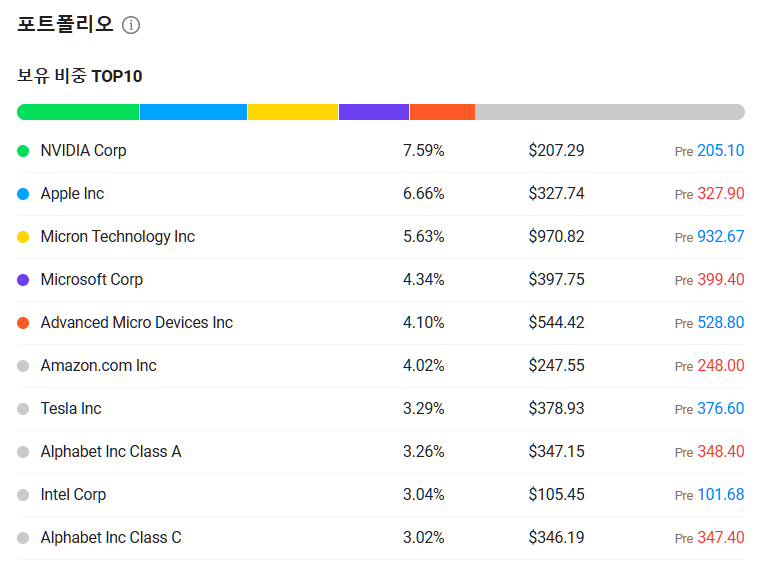Open NVIDIA Corp stock
This screenshot has width=761, height=568.
coord(83,151)
